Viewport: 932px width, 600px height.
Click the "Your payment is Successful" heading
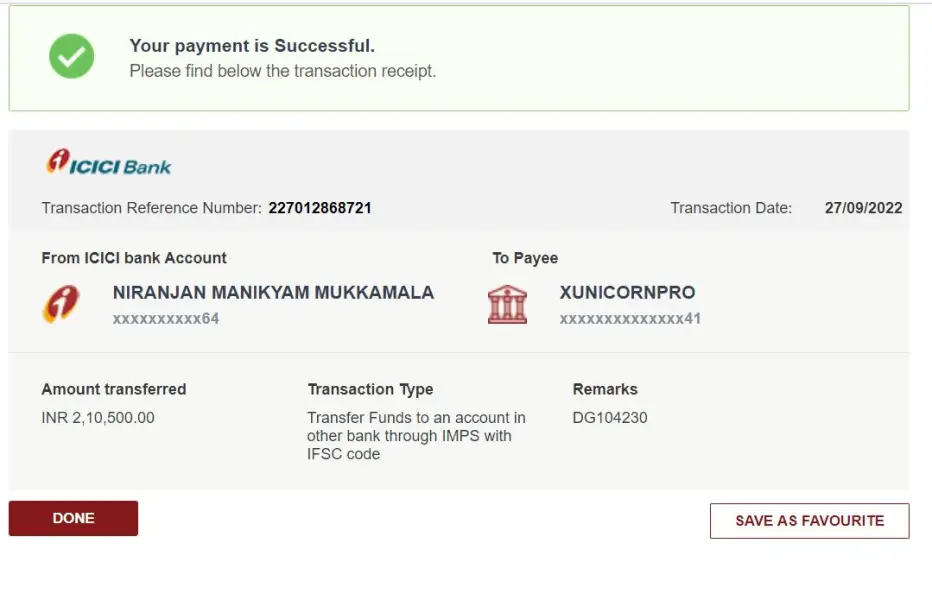(252, 46)
